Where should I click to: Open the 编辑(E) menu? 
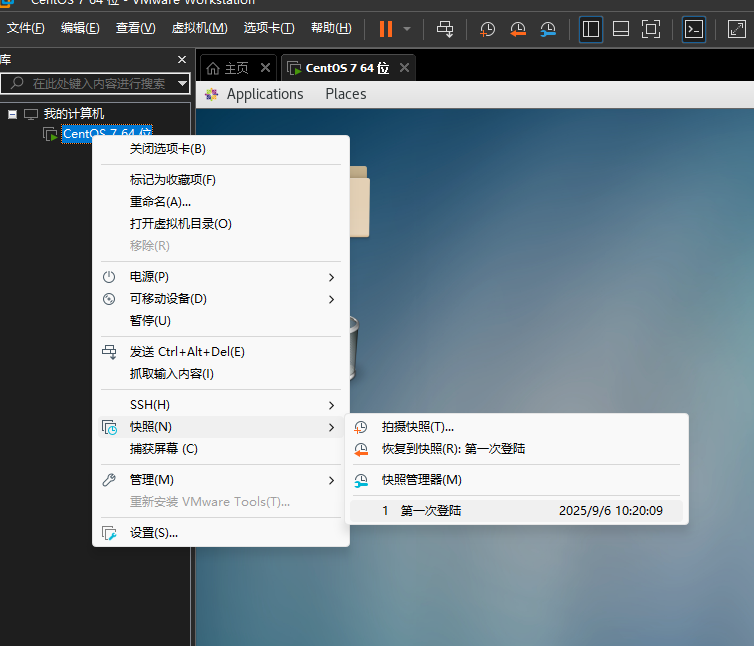click(x=80, y=28)
